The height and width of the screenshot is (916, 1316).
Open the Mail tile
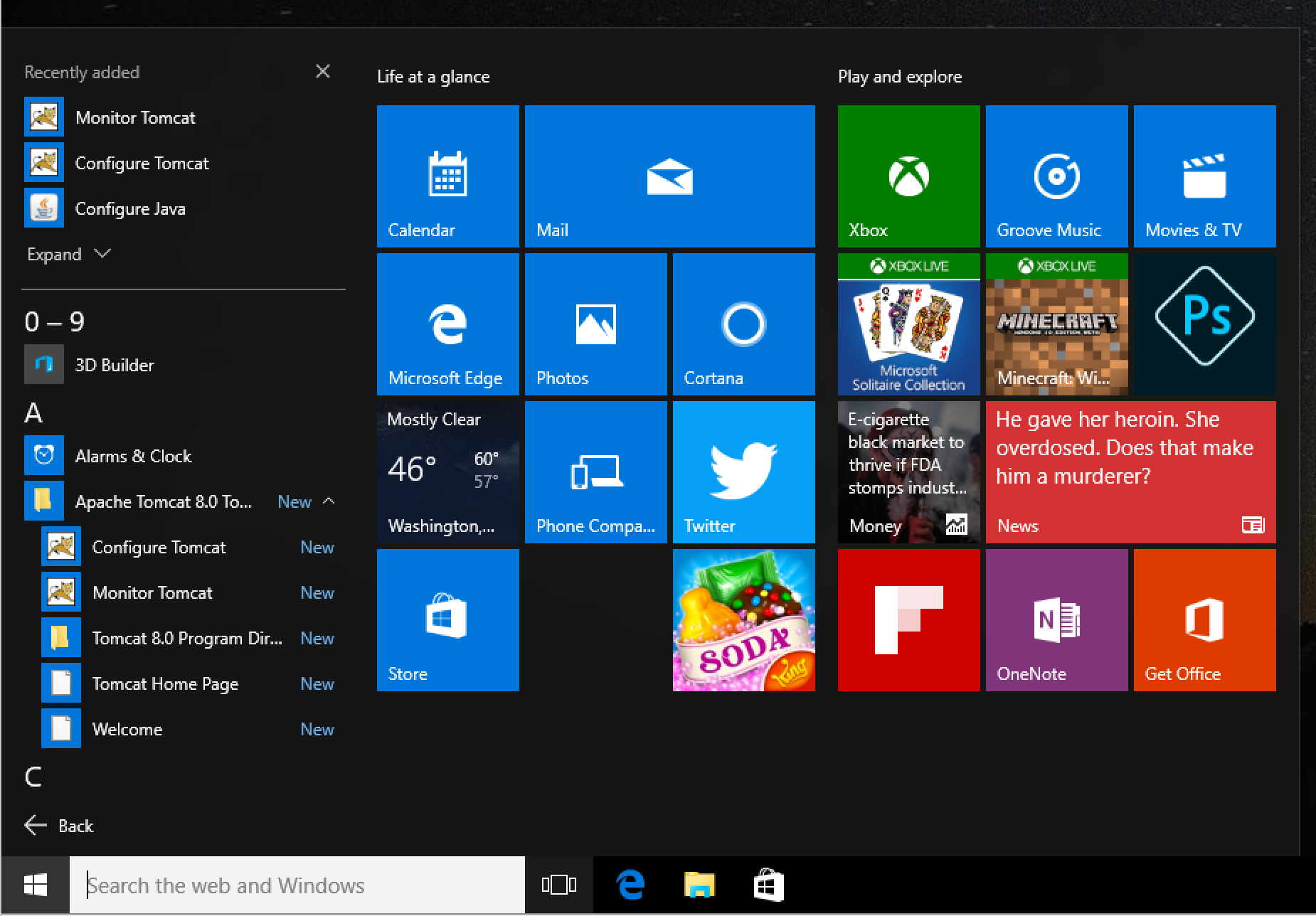[670, 176]
